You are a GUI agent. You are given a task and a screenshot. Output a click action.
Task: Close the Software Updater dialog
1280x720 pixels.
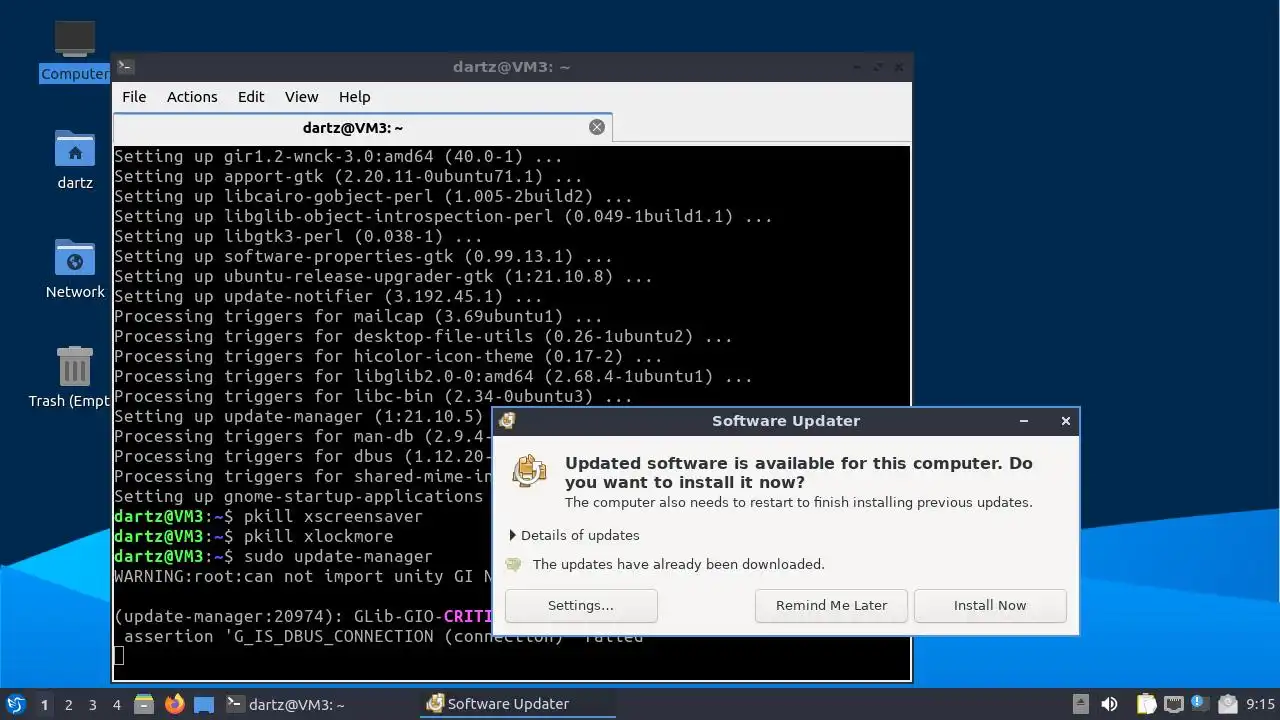[1066, 421]
